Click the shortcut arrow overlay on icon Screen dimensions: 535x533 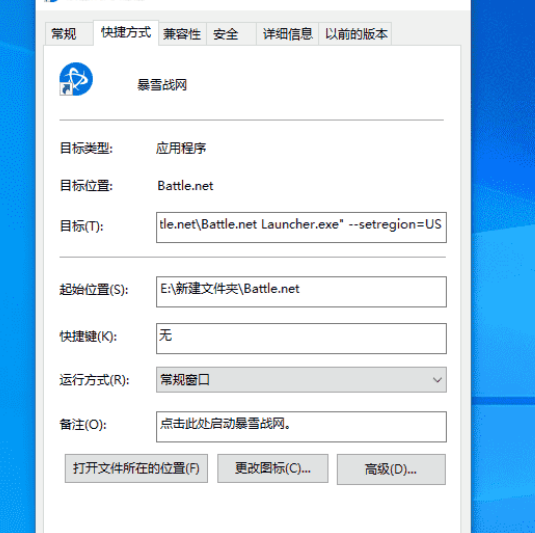pos(66,90)
